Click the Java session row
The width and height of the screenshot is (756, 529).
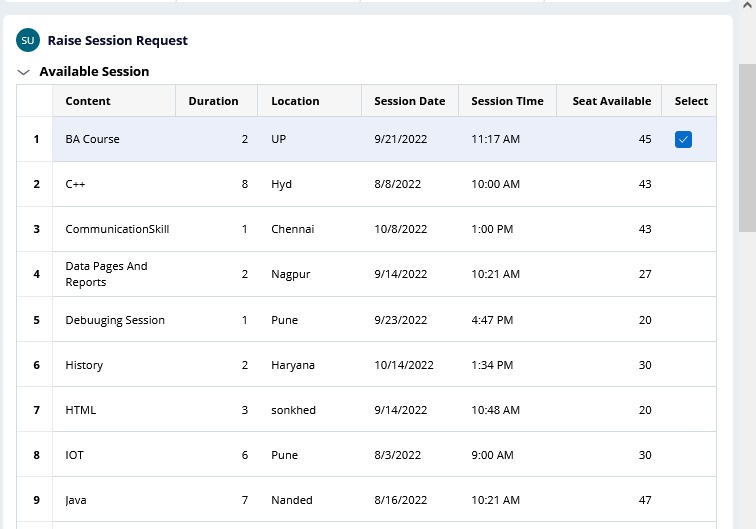click(x=77, y=500)
